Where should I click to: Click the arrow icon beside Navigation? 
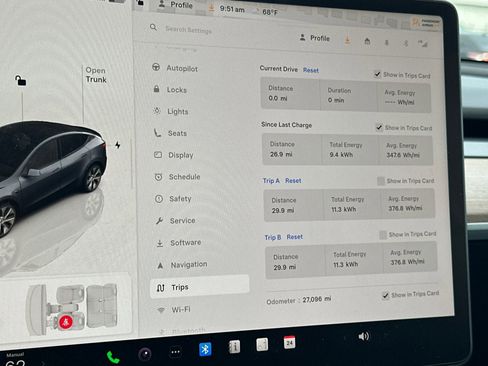pyautogui.click(x=160, y=265)
